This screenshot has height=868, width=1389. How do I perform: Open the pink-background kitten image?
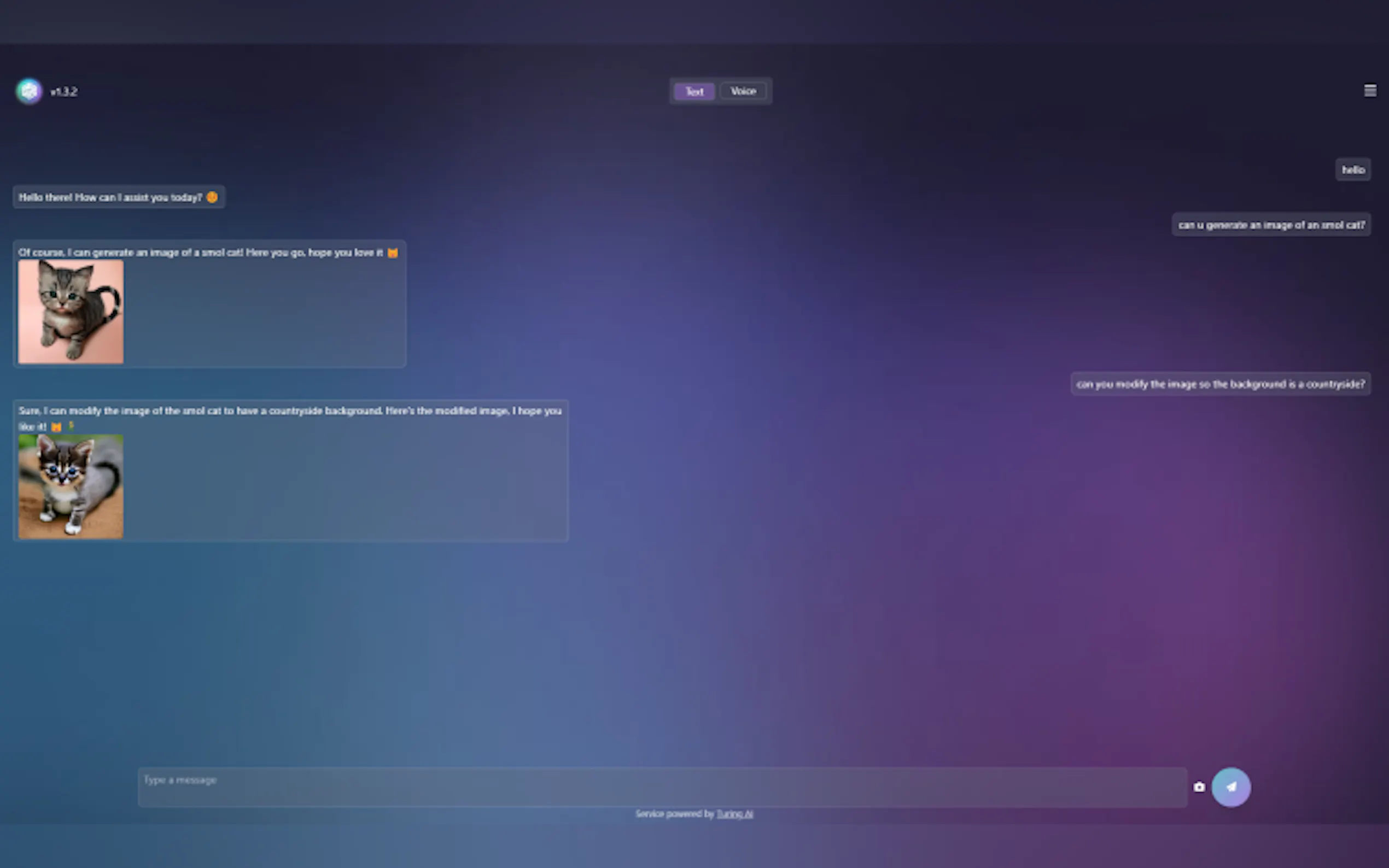[x=71, y=311]
